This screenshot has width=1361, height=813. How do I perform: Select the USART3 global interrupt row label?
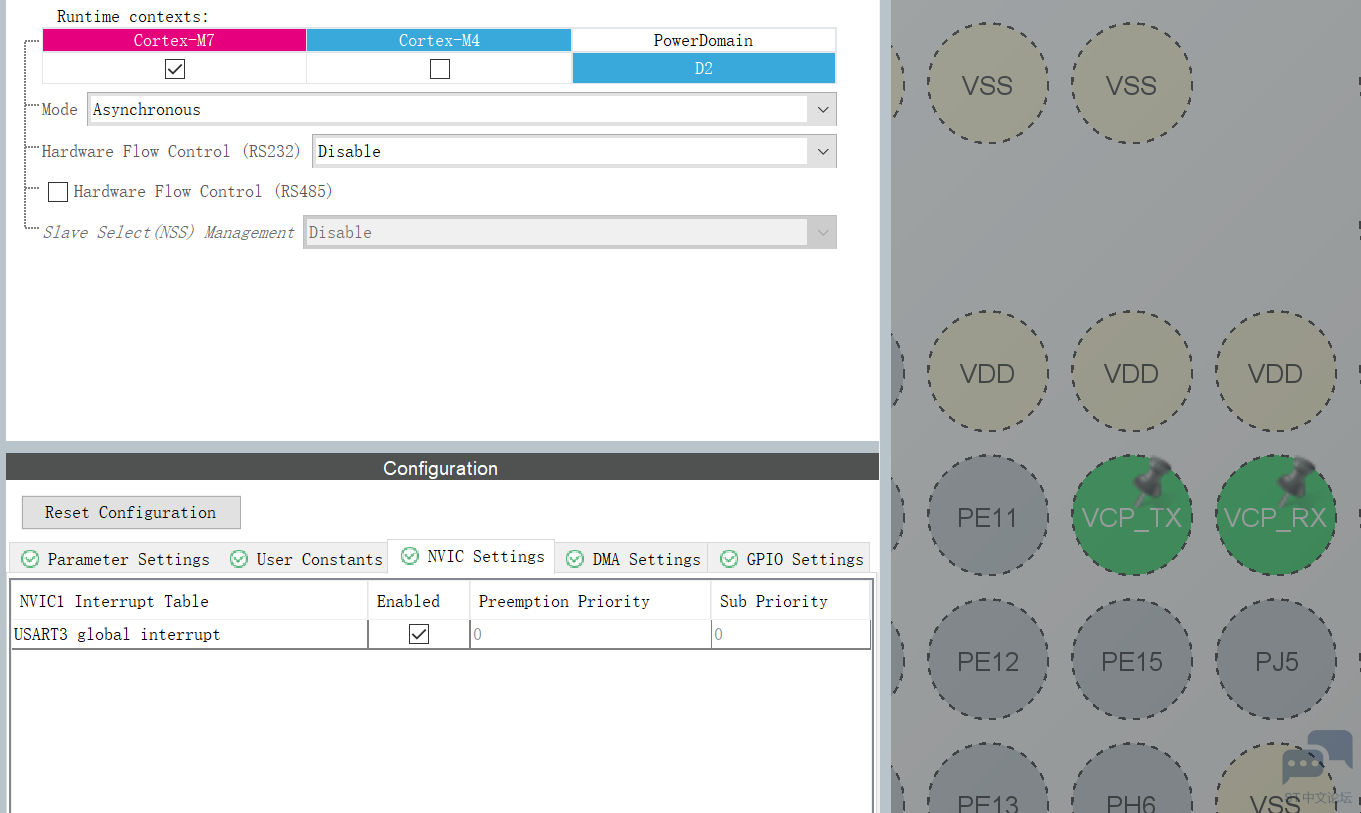[117, 634]
